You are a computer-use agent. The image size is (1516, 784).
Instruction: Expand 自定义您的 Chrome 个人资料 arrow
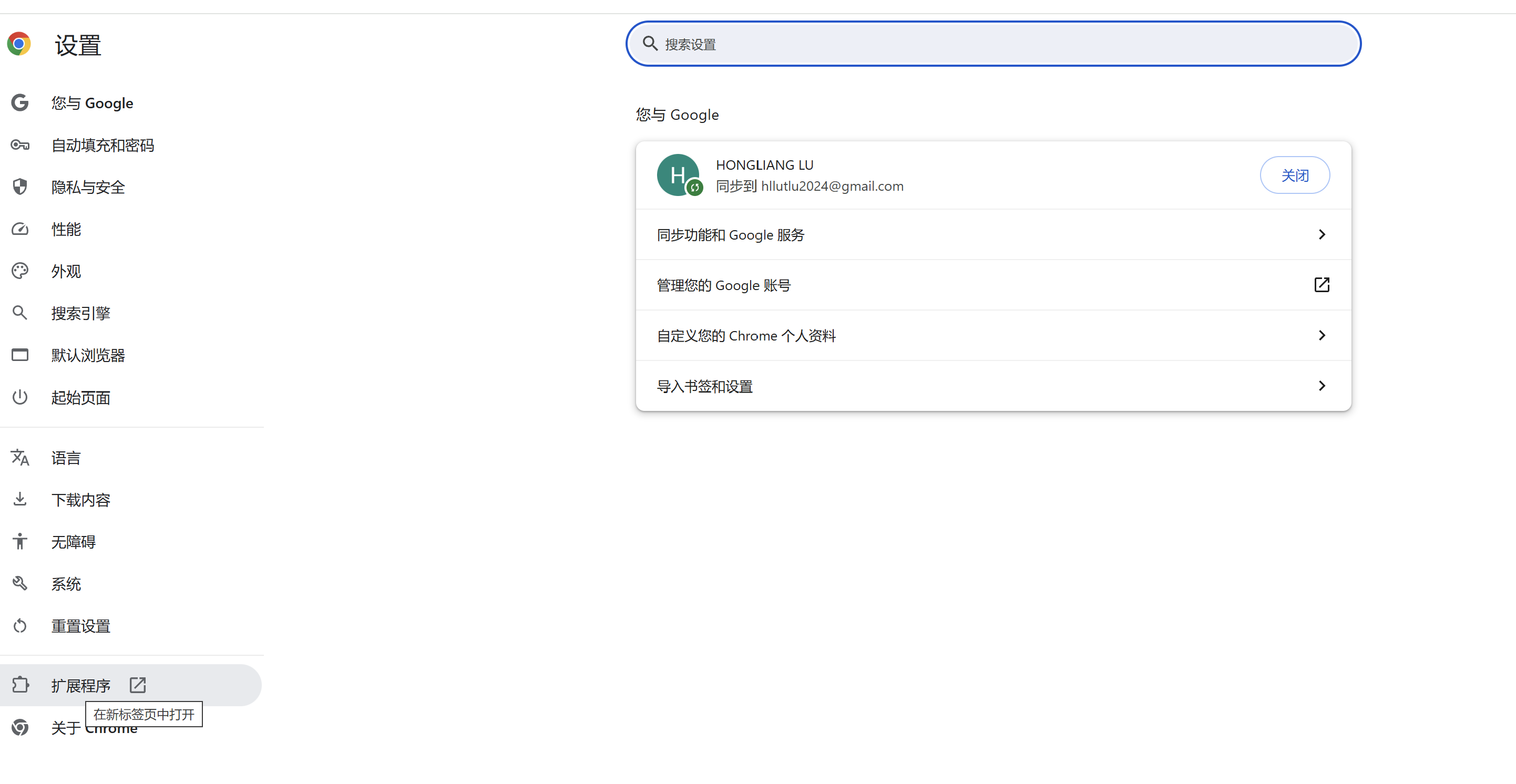1321,335
